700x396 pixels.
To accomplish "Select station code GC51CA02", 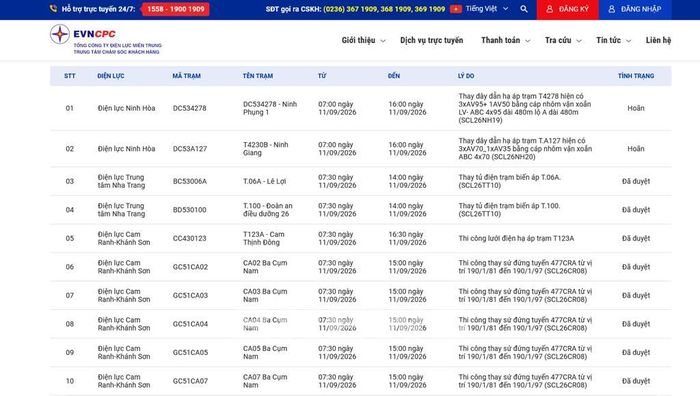I will coord(190,267).
